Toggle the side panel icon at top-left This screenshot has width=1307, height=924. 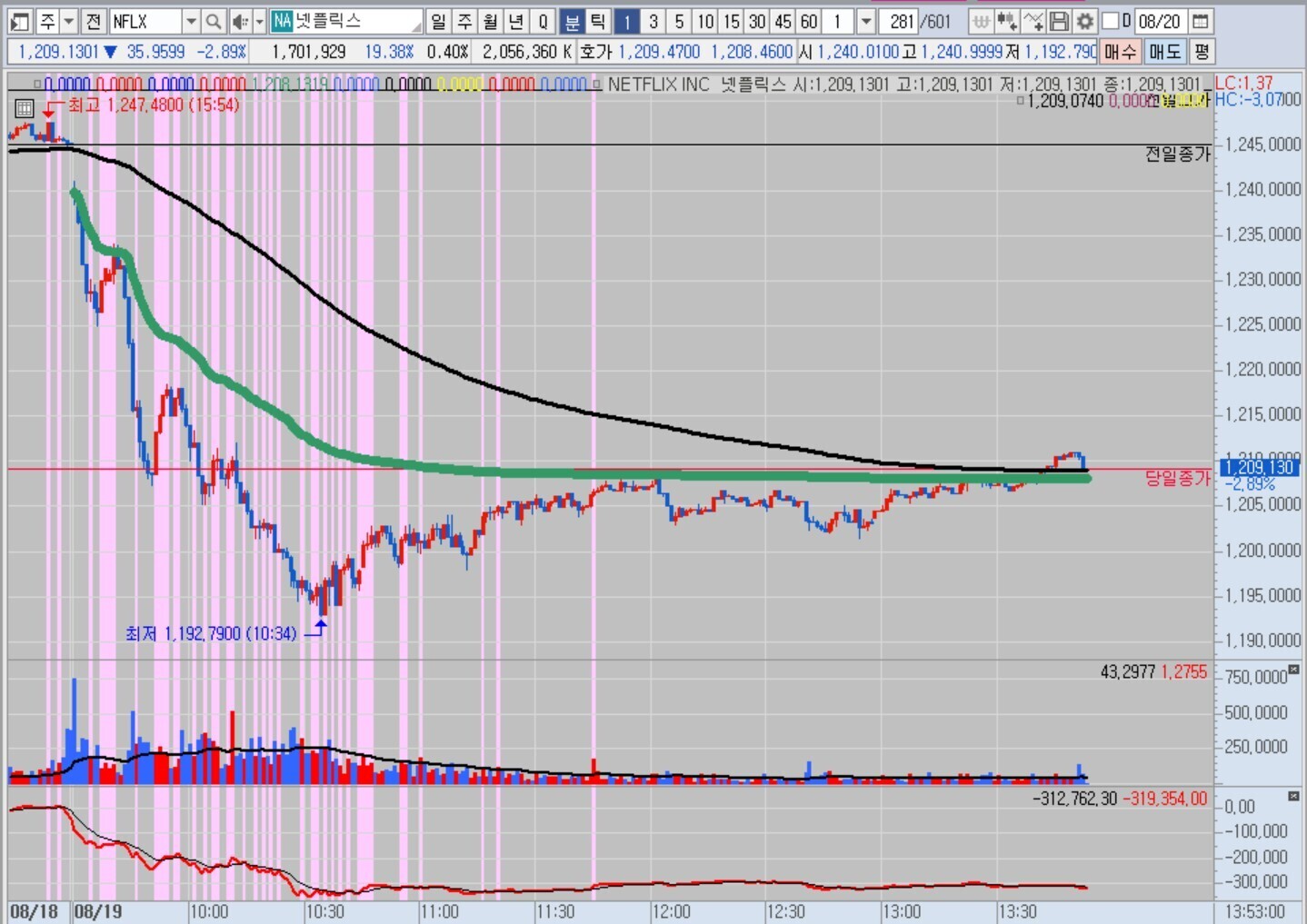pyautogui.click(x=19, y=21)
